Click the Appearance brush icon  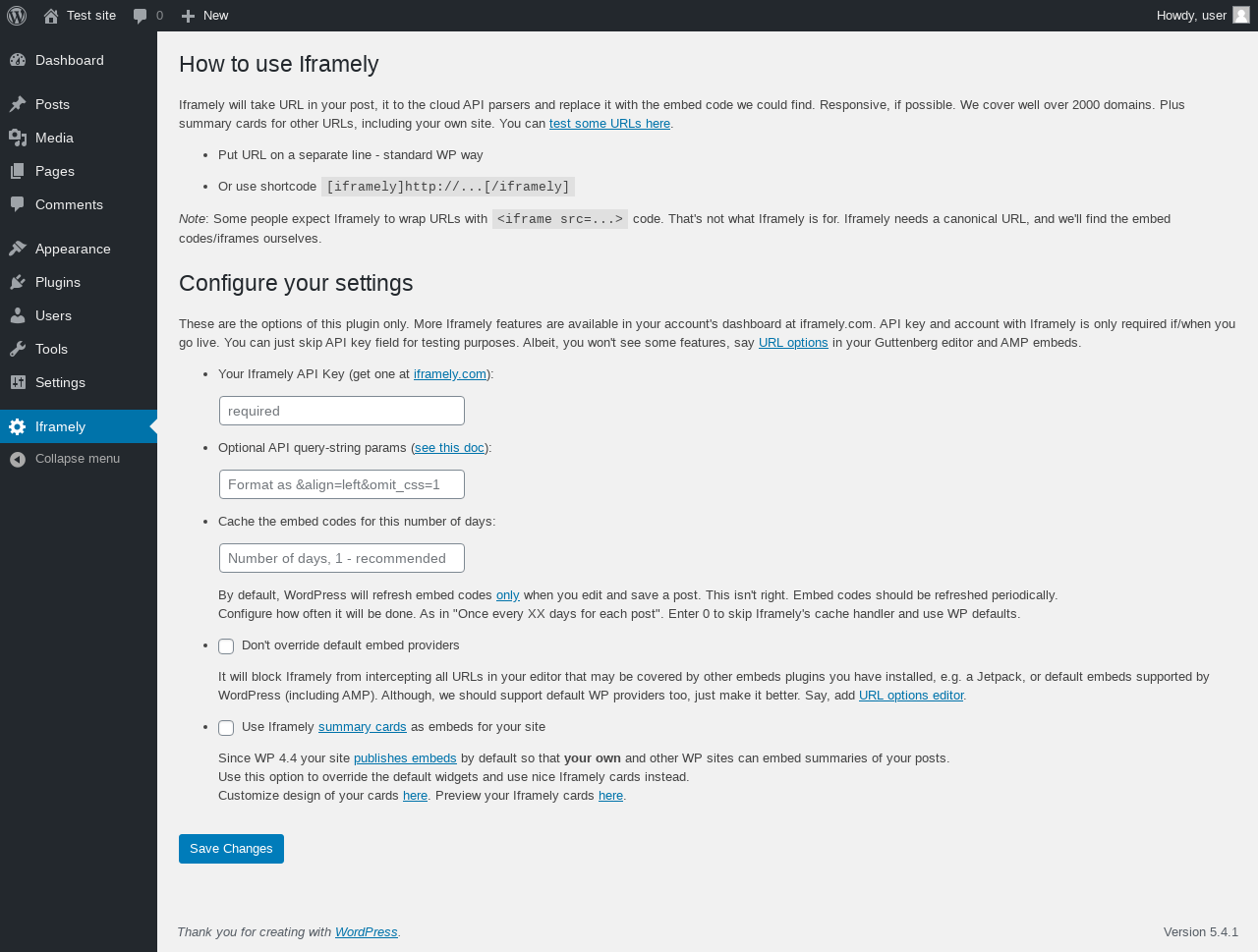18,249
